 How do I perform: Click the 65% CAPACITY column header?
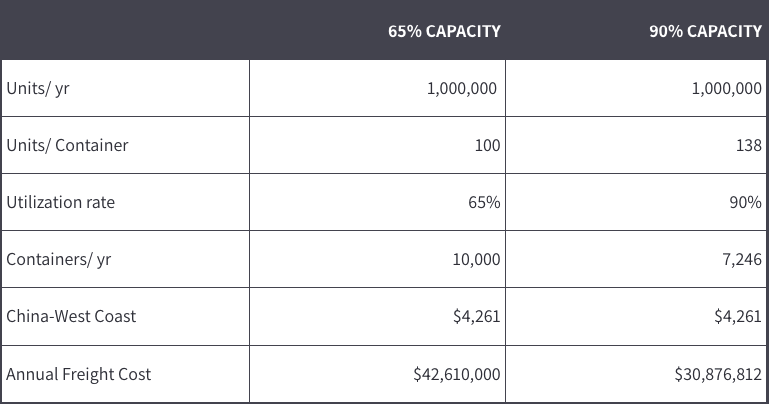click(x=444, y=31)
